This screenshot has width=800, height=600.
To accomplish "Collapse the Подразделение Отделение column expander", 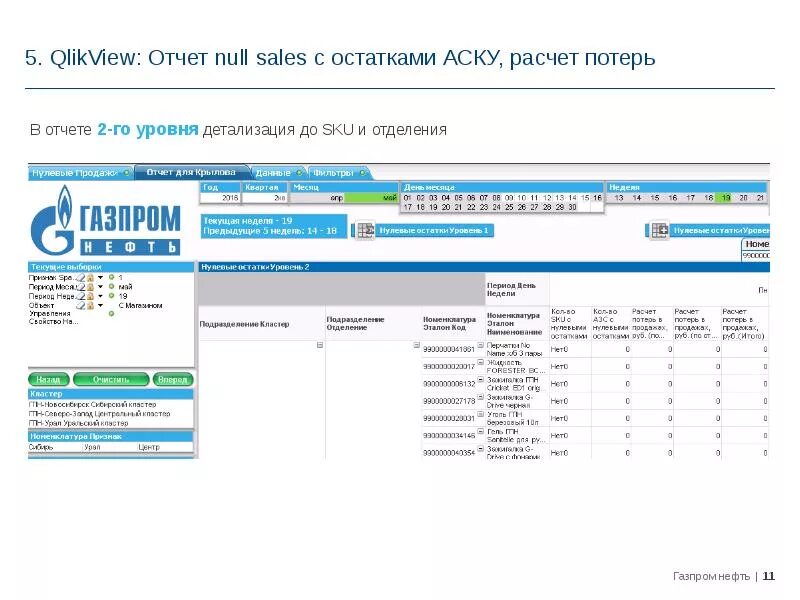I will 416,345.
